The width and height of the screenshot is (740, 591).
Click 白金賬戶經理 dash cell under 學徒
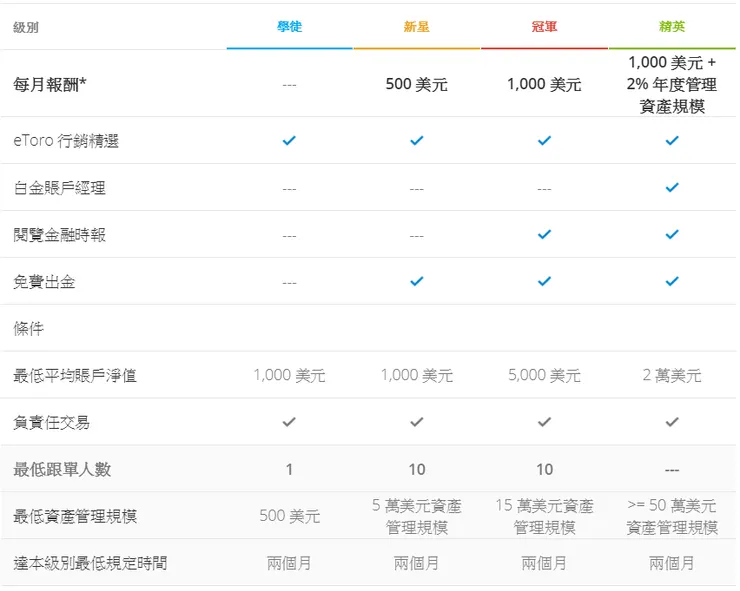click(289, 189)
